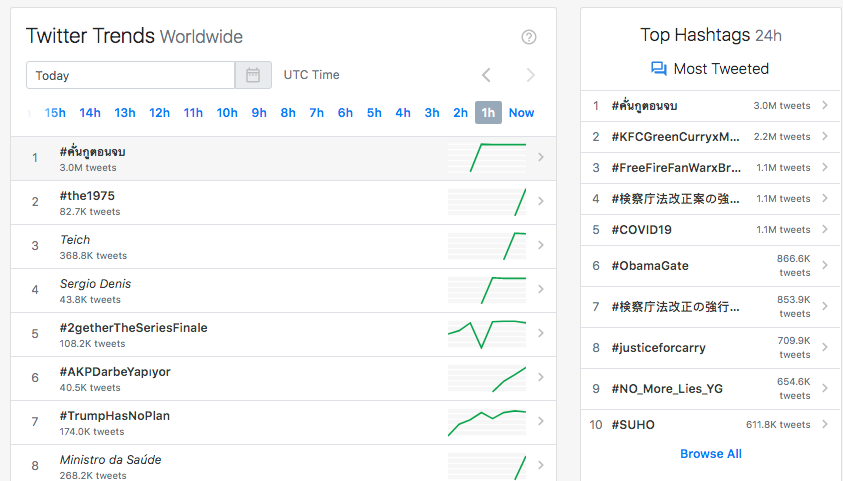
Task: Open #FreeFireFanWarxBr... hashtag chevron
Action: [825, 167]
